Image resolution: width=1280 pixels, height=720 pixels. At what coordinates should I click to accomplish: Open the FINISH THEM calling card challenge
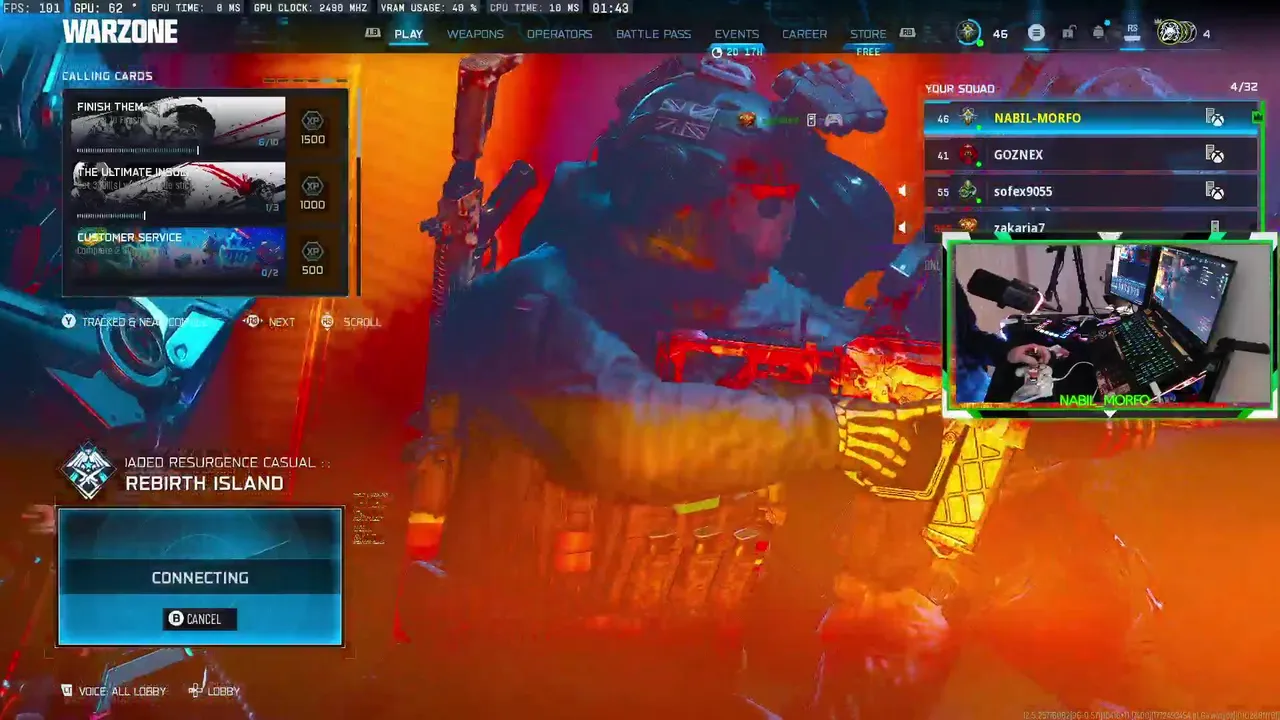pos(178,126)
